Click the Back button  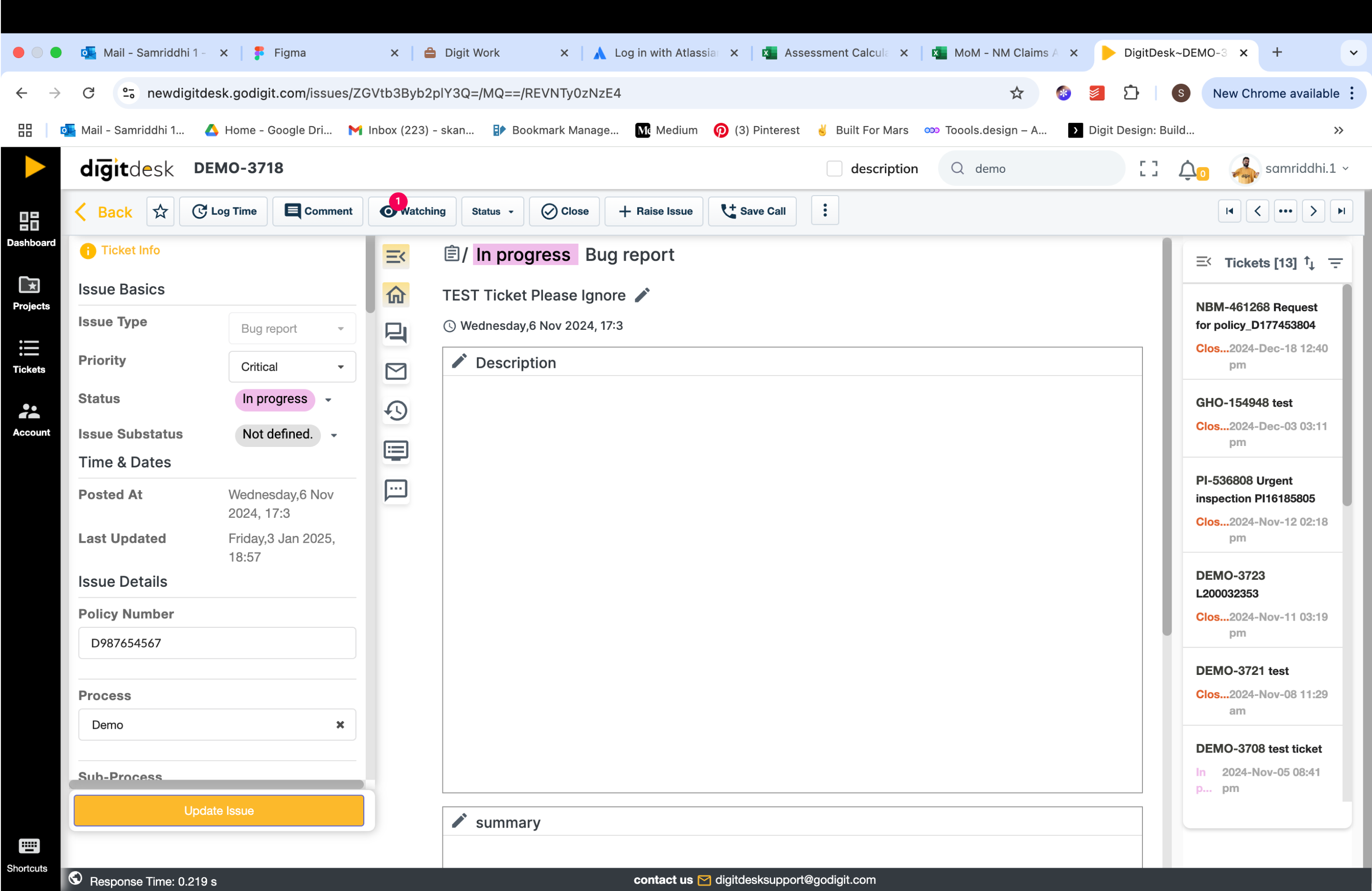tap(104, 211)
